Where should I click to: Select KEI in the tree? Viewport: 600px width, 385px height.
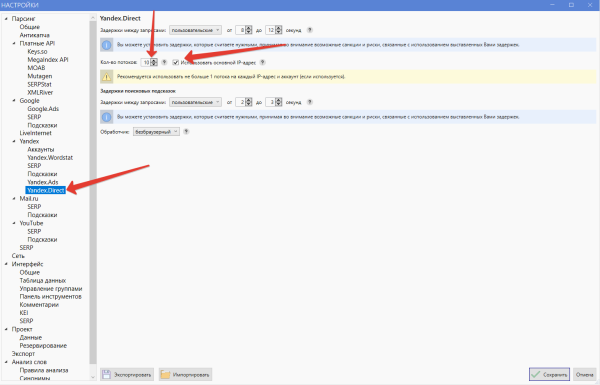[24, 313]
